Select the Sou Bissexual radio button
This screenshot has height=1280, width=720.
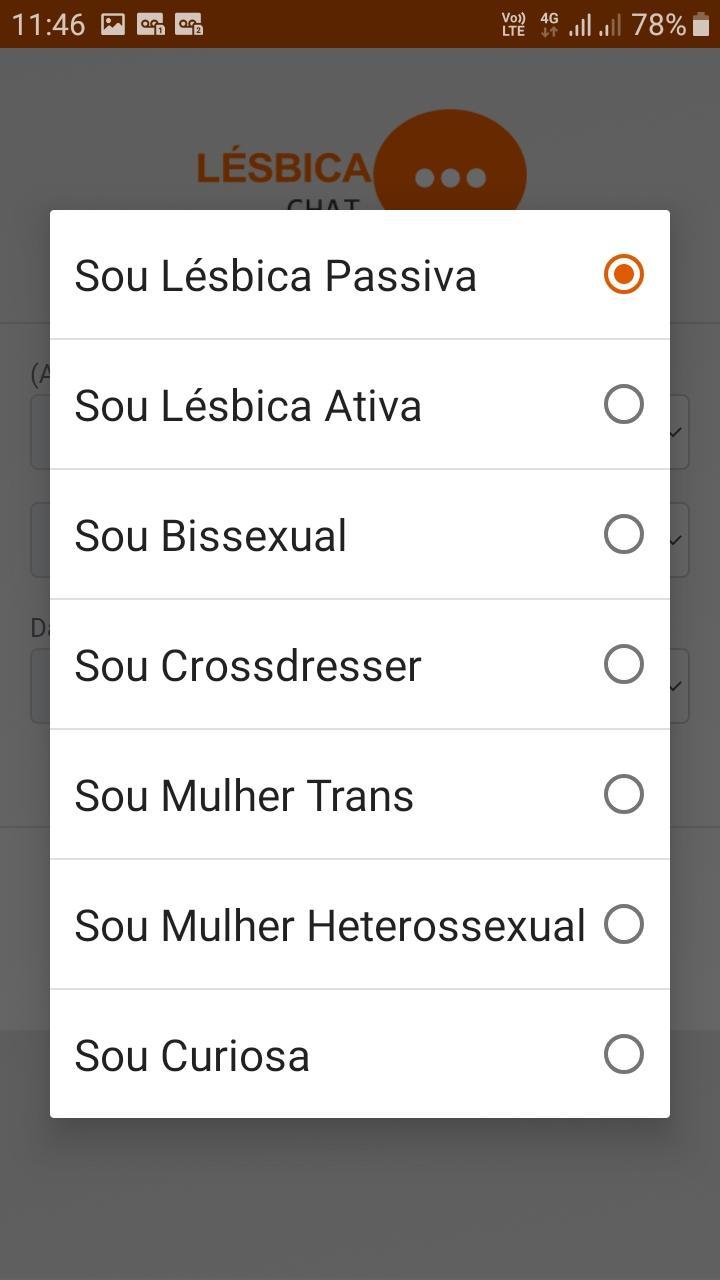[623, 534]
